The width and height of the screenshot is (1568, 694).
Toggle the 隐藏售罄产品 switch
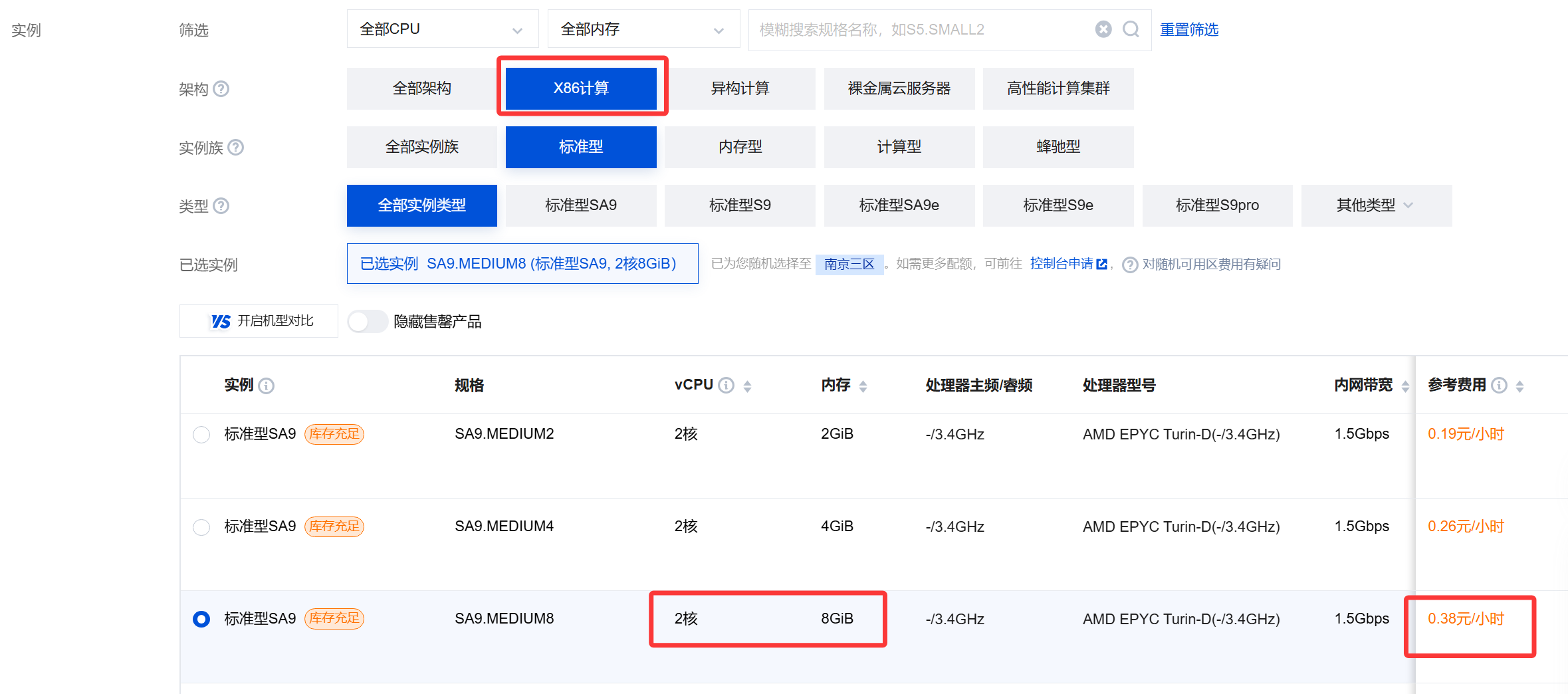point(367,322)
